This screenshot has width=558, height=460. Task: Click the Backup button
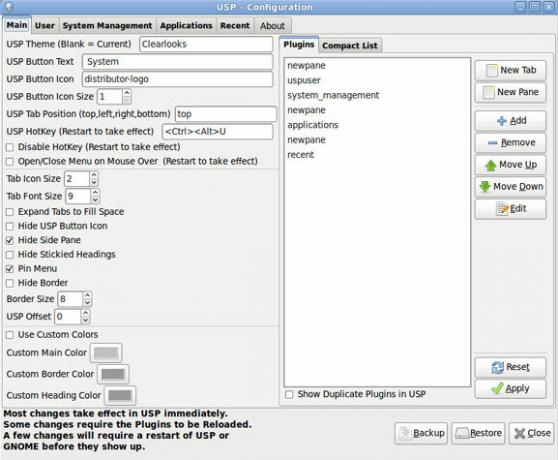click(421, 433)
